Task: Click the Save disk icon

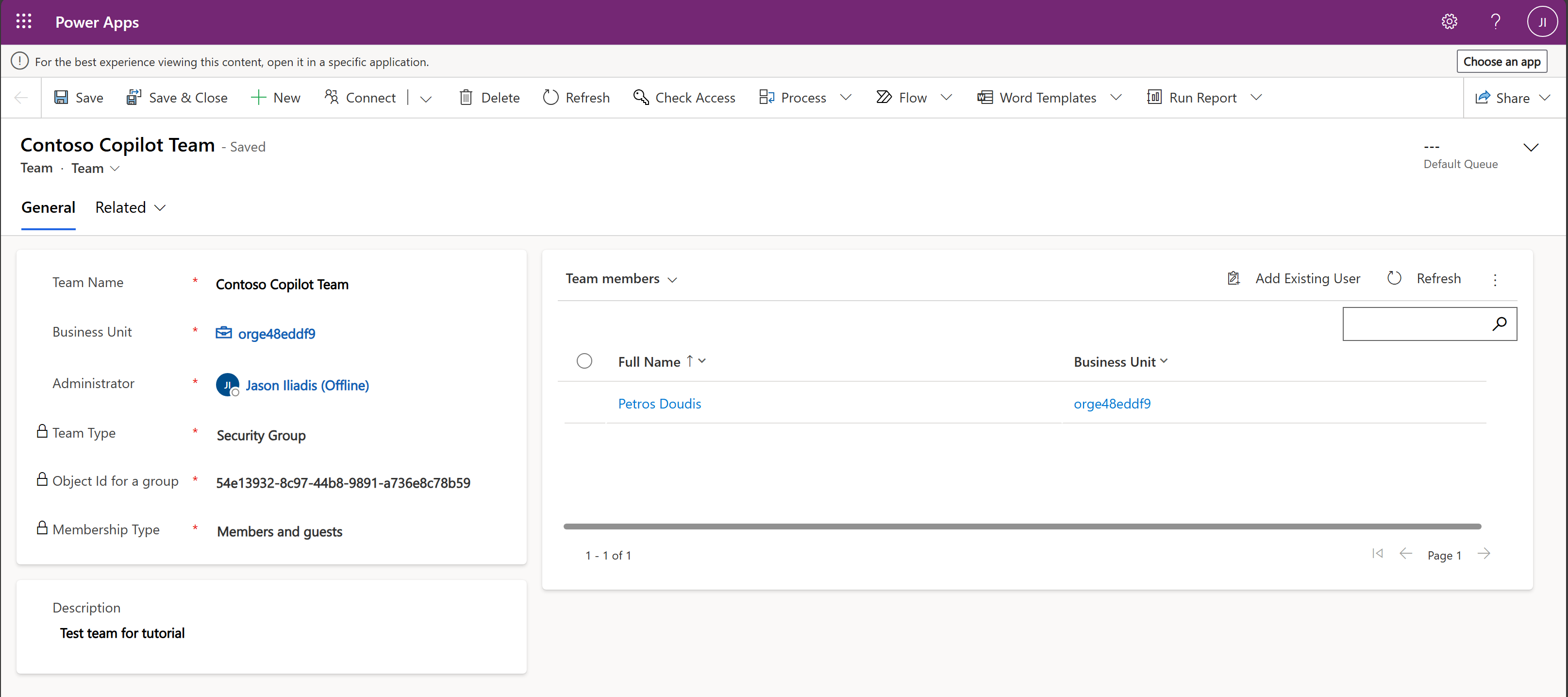Action: (61, 98)
